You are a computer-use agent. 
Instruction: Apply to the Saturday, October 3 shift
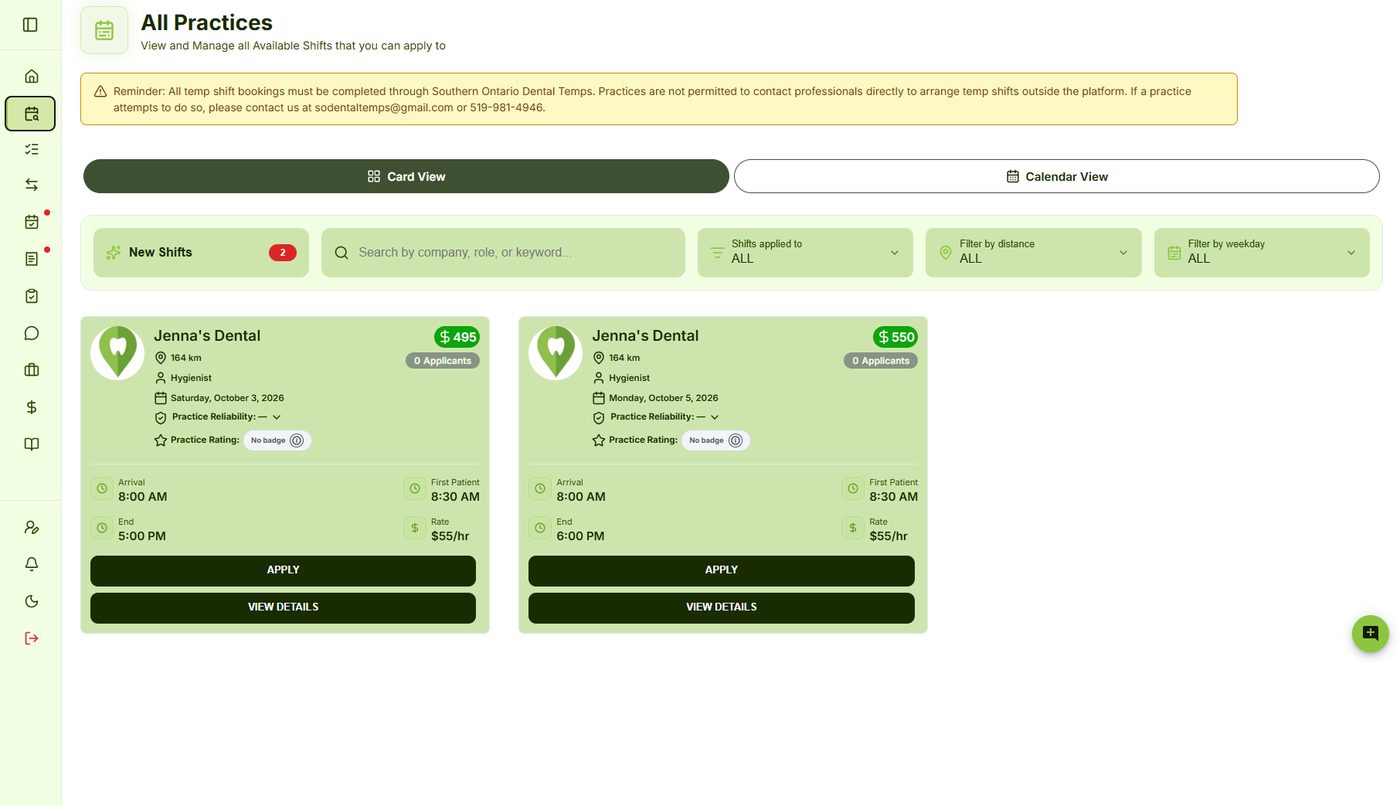pyautogui.click(x=283, y=570)
